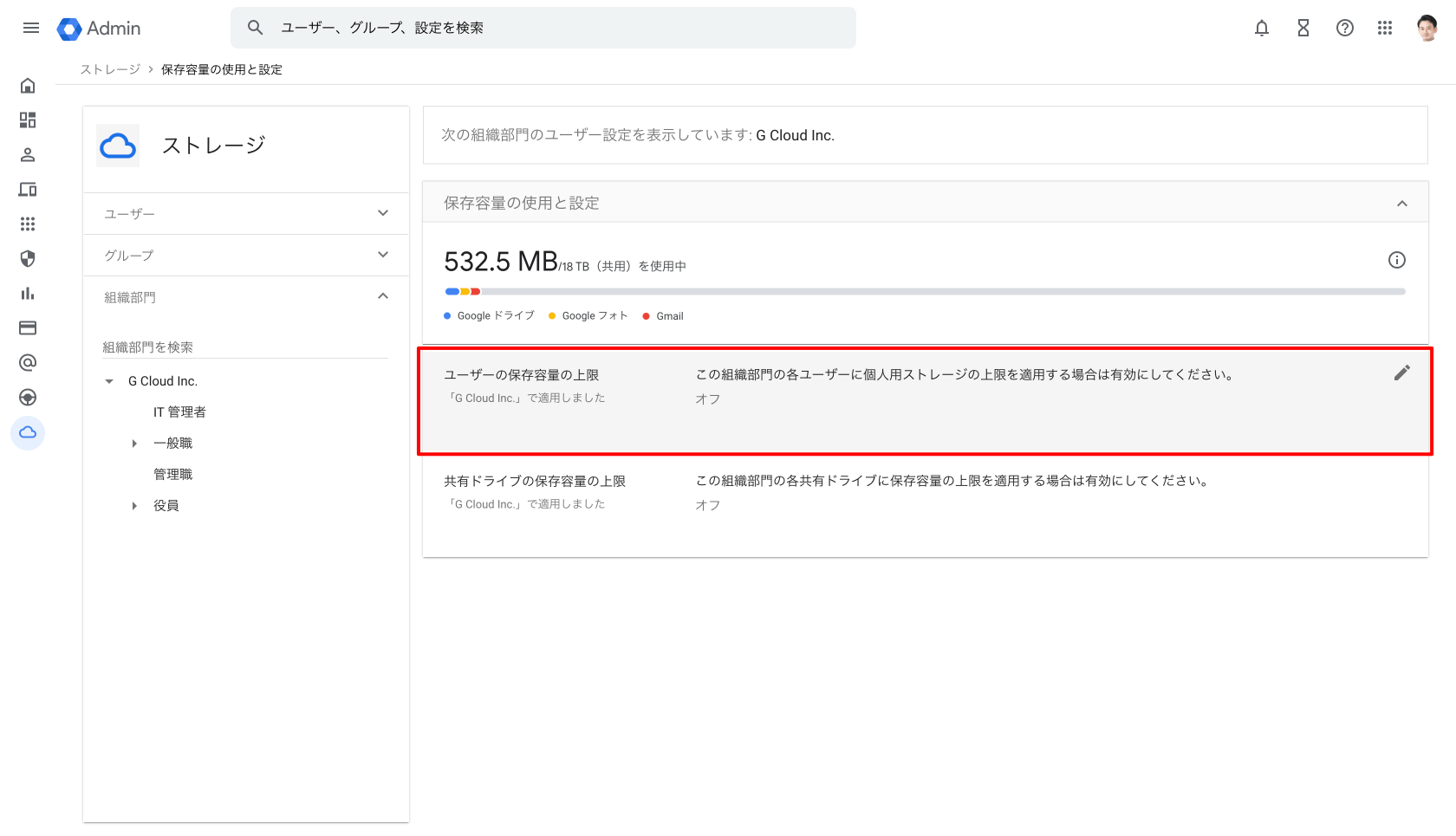Focus the top search field

[543, 28]
